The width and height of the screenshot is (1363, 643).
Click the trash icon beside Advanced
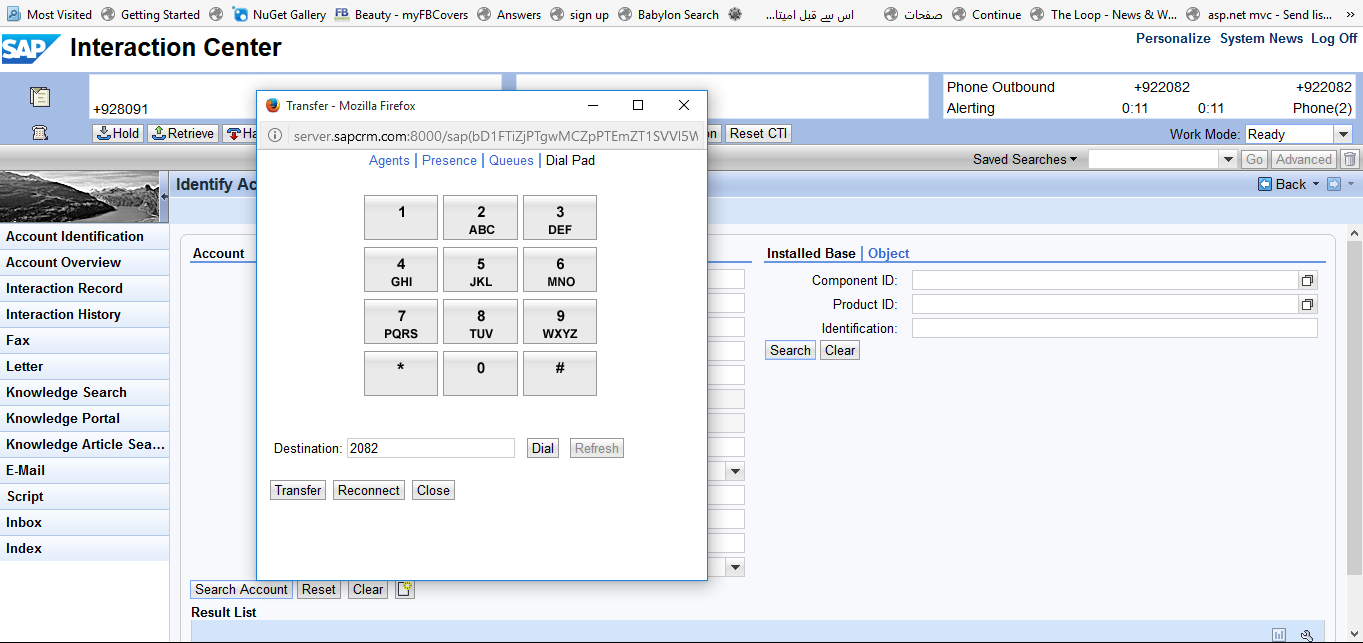coord(1350,159)
